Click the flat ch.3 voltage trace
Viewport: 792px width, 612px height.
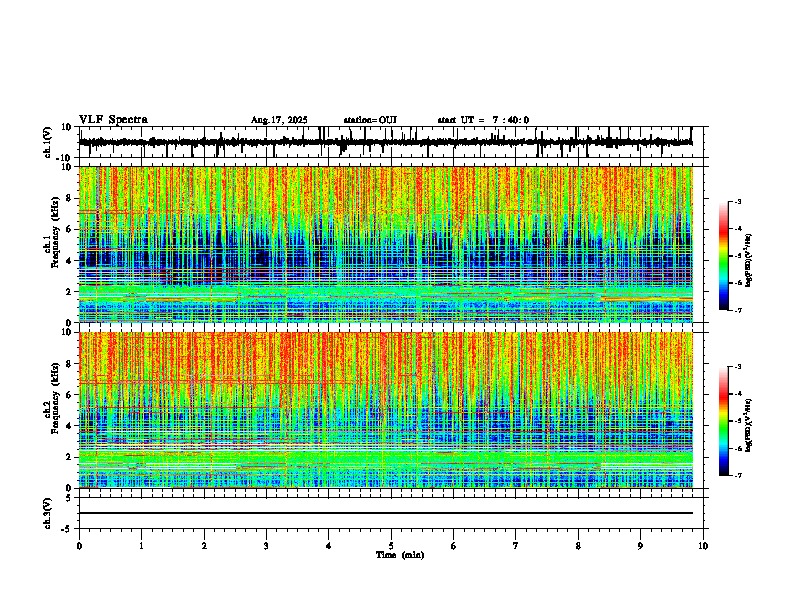(x=385, y=513)
